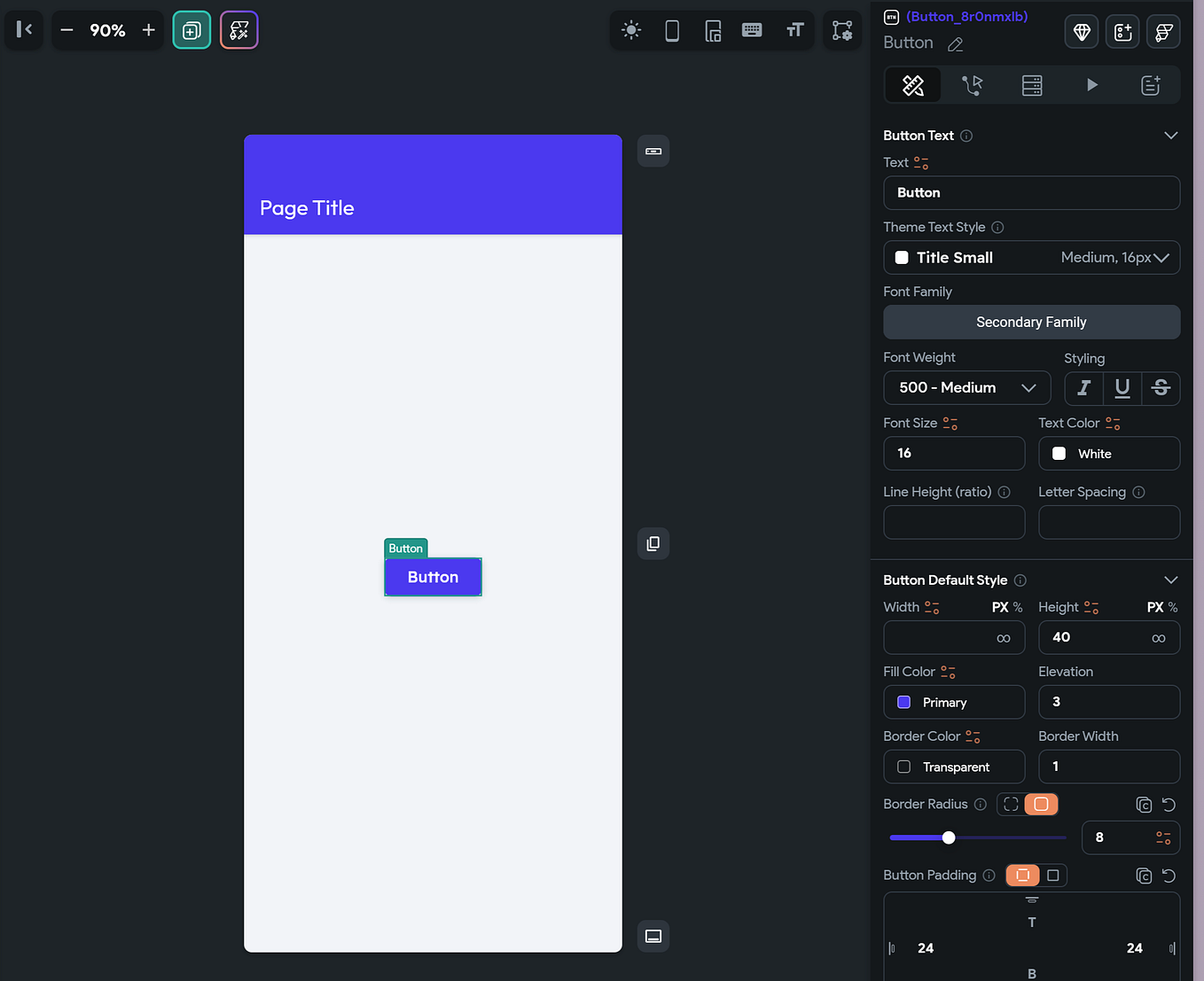Screen dimensions: 1204x981
Task: Open the Primary fill color swatch
Action: point(903,702)
